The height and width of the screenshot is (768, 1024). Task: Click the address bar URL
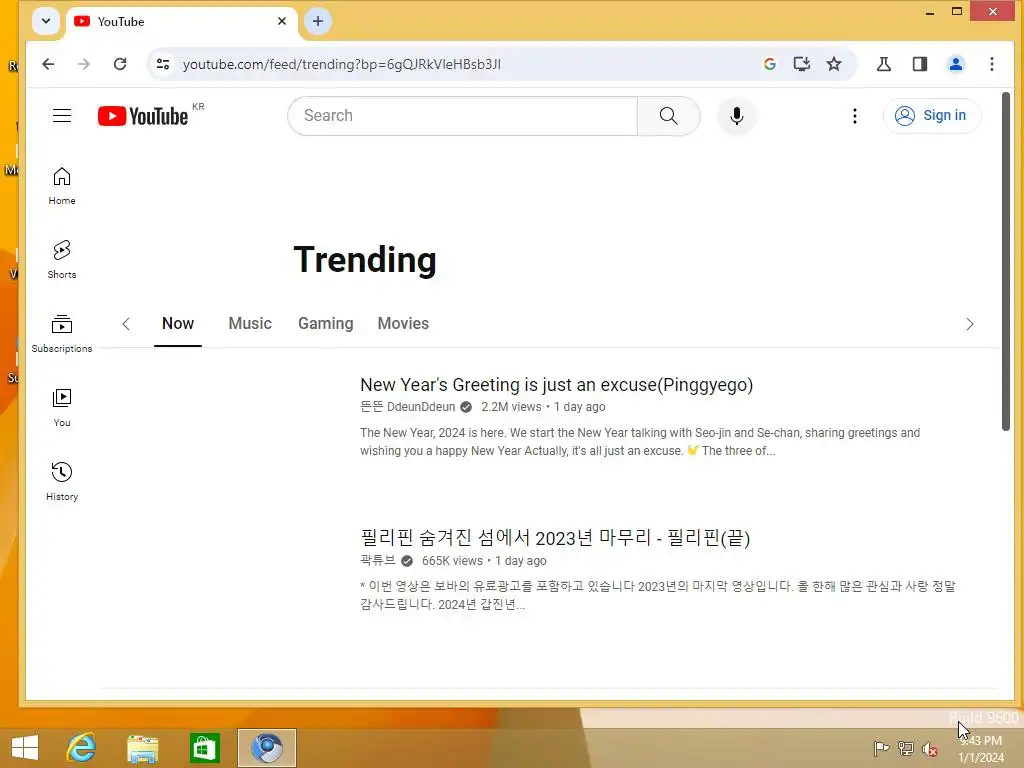pyautogui.click(x=342, y=64)
